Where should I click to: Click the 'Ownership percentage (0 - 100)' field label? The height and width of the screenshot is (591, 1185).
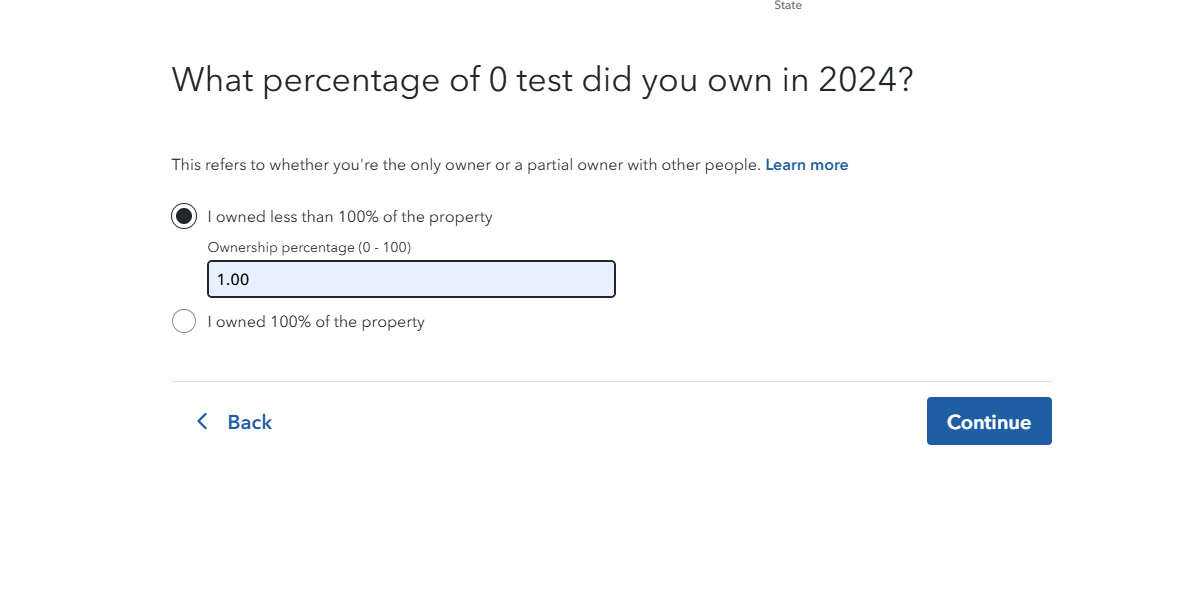(x=309, y=248)
